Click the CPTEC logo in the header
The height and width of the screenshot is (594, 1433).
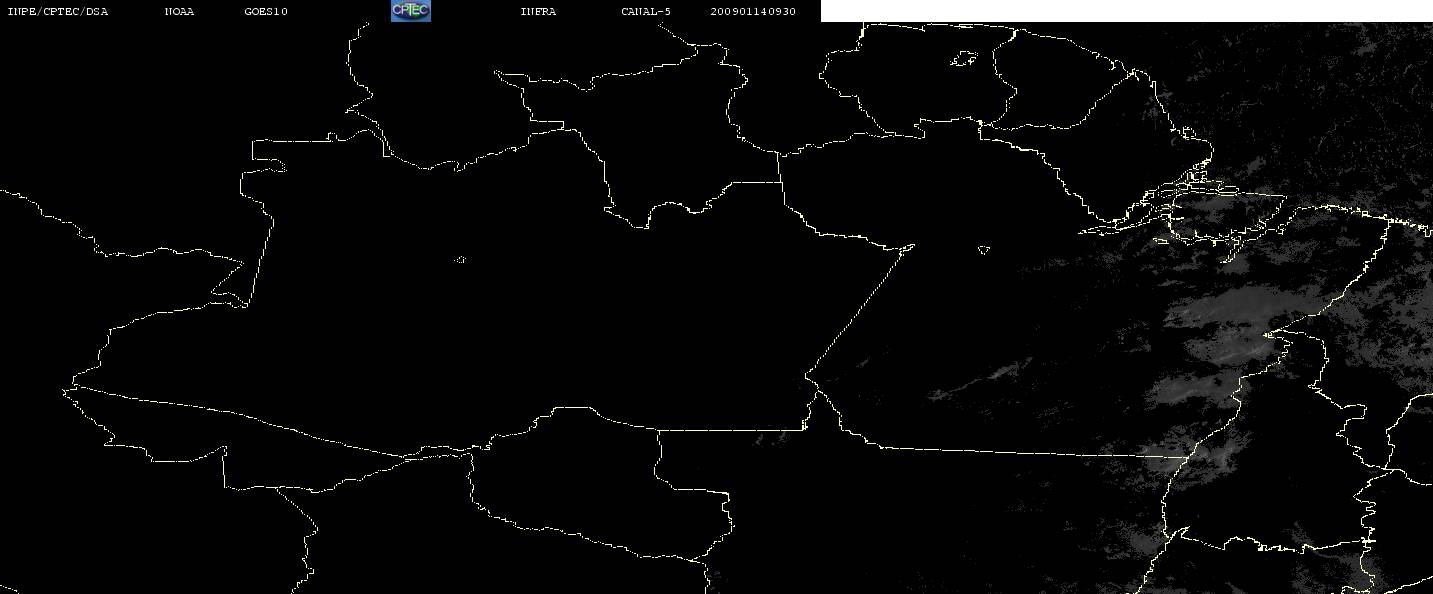coord(410,11)
